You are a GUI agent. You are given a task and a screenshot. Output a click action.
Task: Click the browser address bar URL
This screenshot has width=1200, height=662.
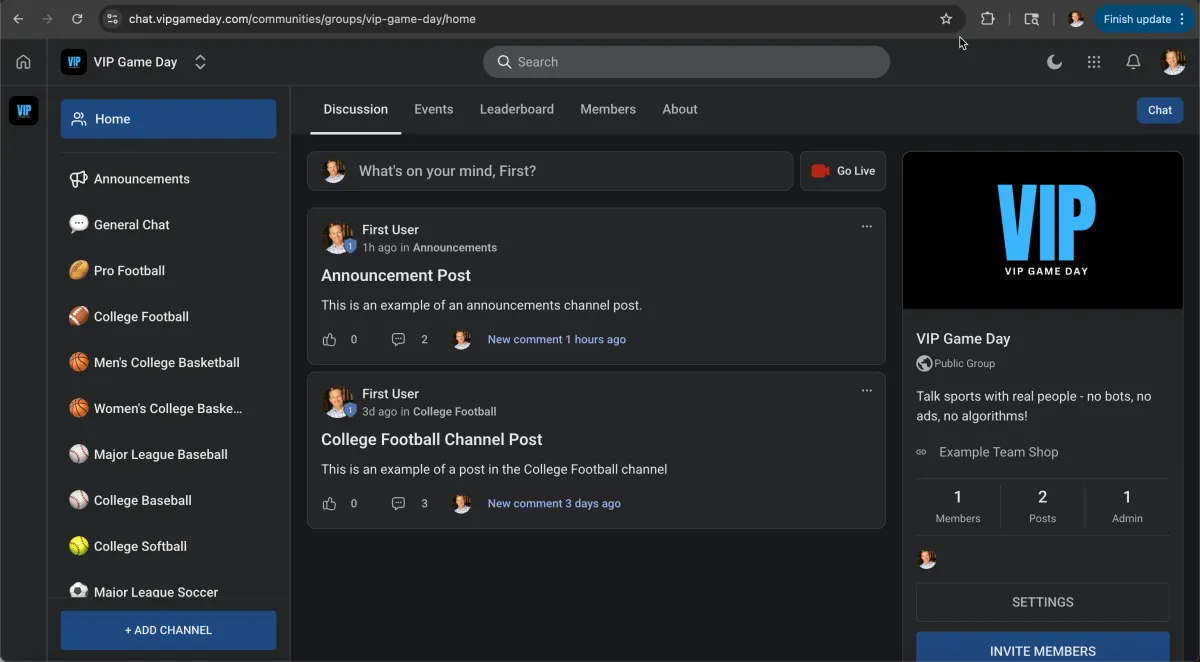click(x=302, y=19)
